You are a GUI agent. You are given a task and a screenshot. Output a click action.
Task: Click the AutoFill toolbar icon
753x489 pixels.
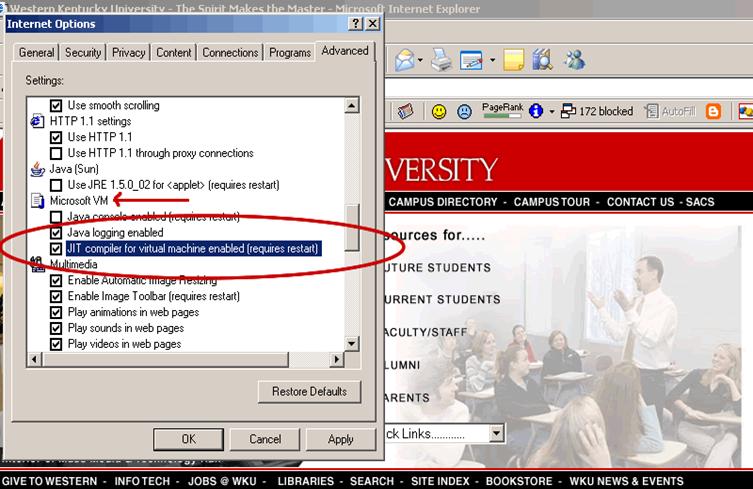tap(651, 111)
